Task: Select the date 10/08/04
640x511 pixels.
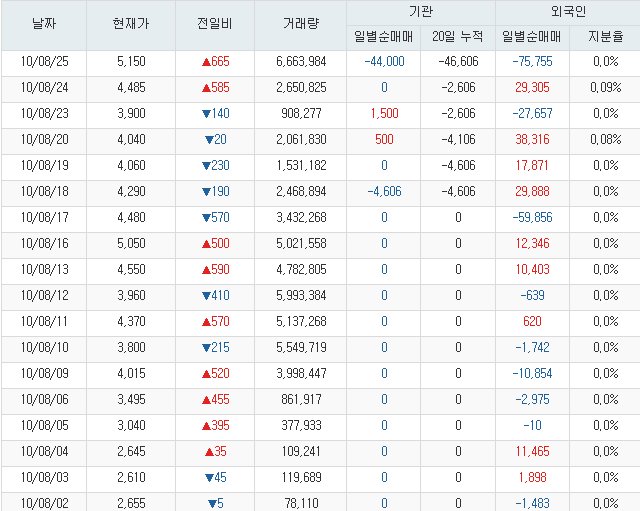Action: 44,452
